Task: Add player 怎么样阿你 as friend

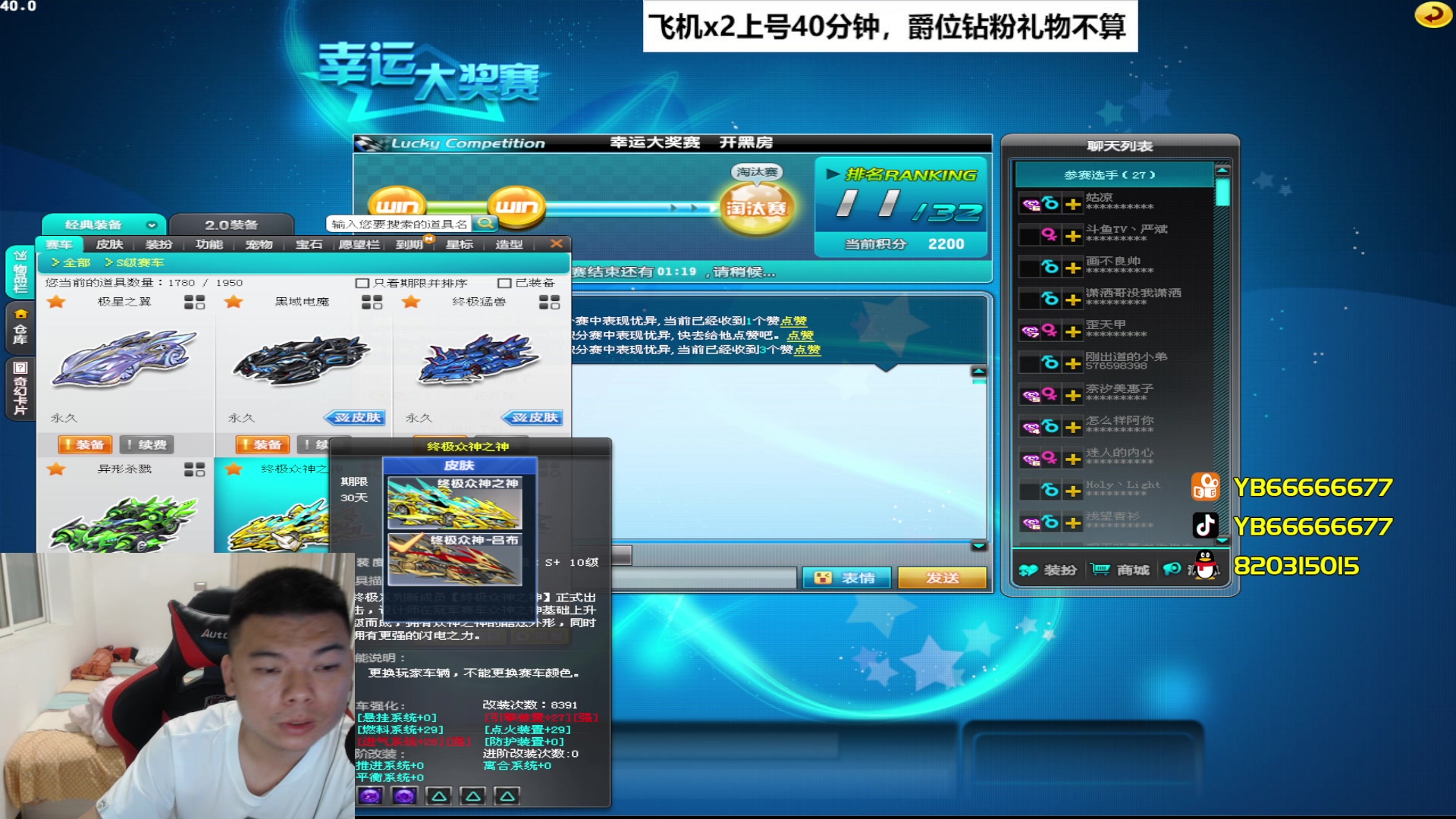Action: (x=1072, y=428)
